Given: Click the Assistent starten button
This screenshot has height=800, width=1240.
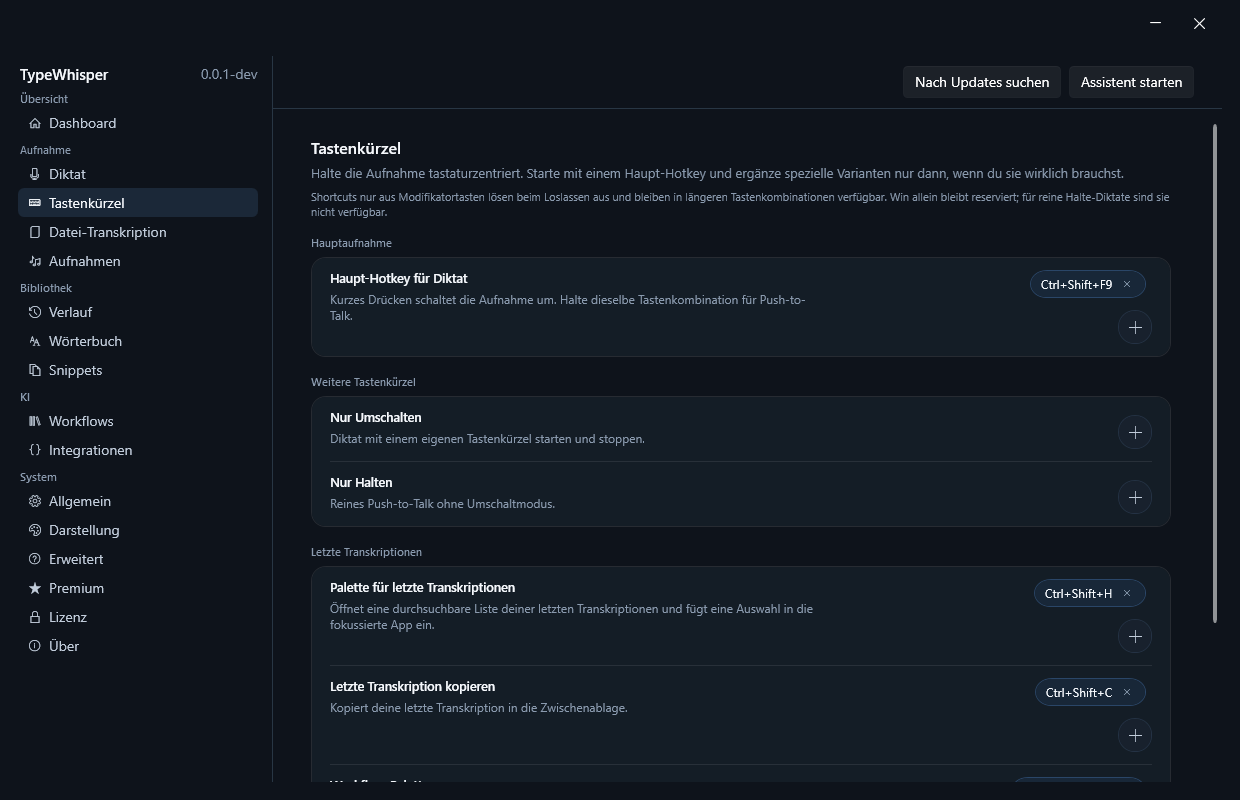Looking at the screenshot, I should (1131, 82).
